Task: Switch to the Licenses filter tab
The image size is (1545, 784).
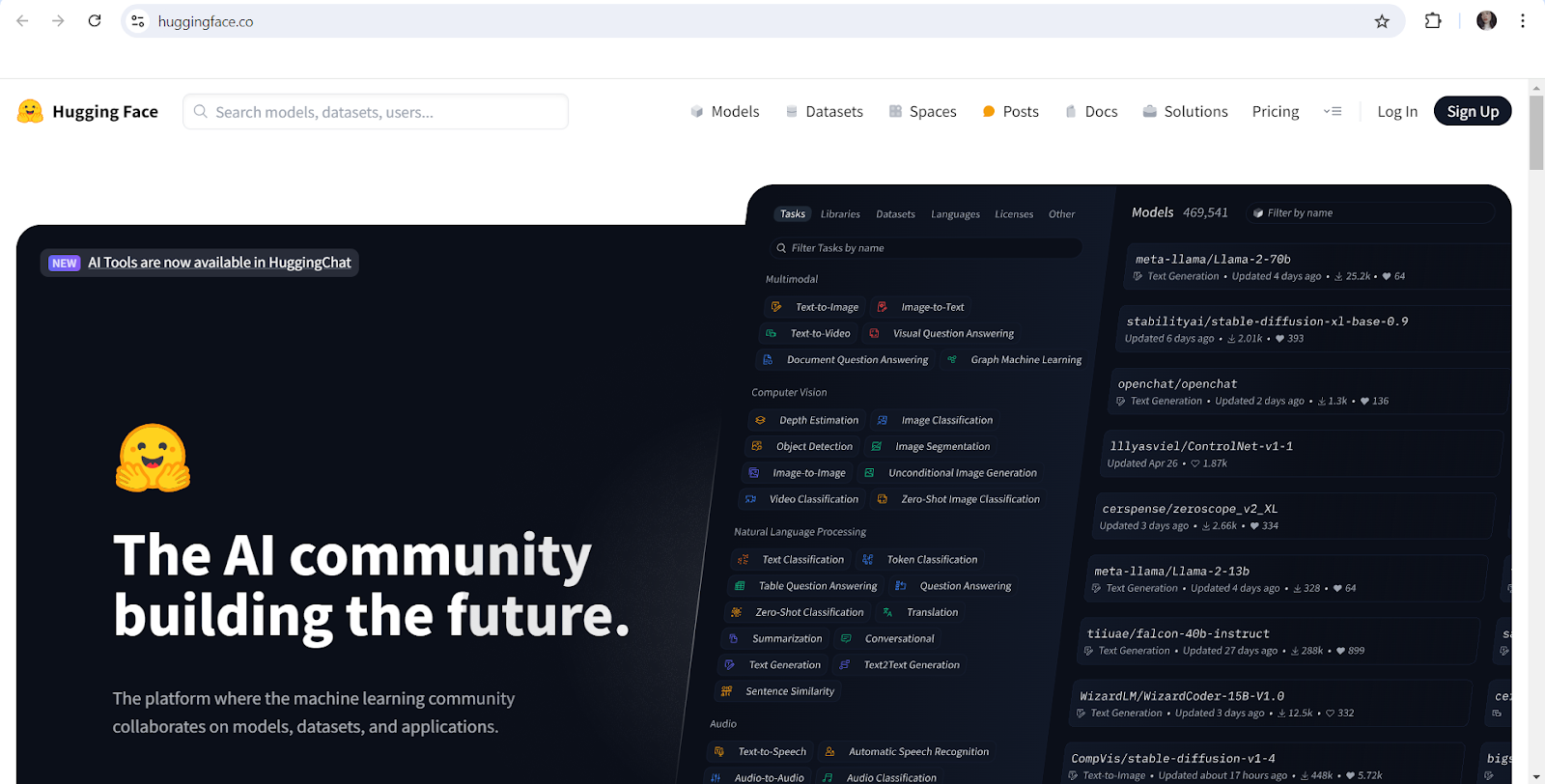Action: [x=1014, y=214]
